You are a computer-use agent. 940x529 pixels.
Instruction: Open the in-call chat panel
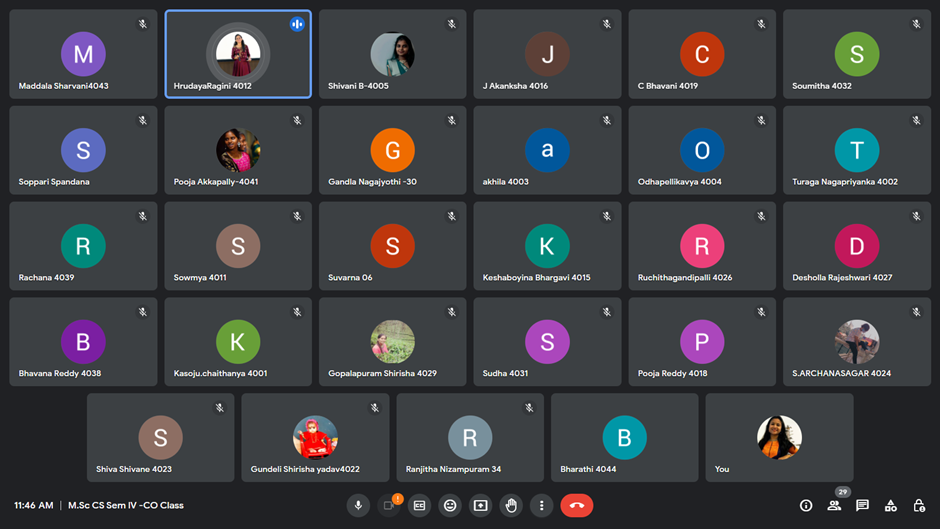[862, 506]
